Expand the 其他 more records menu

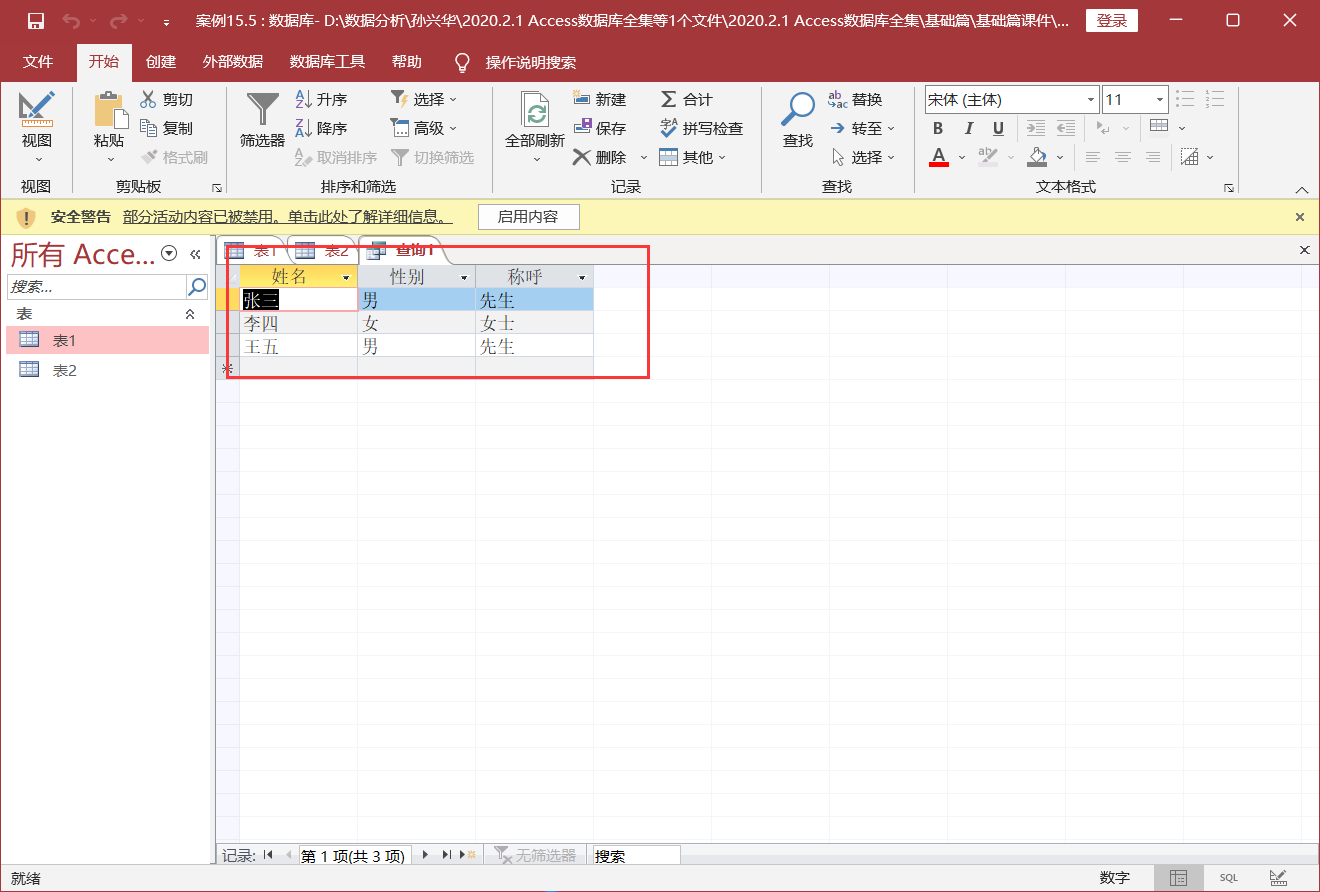click(693, 157)
